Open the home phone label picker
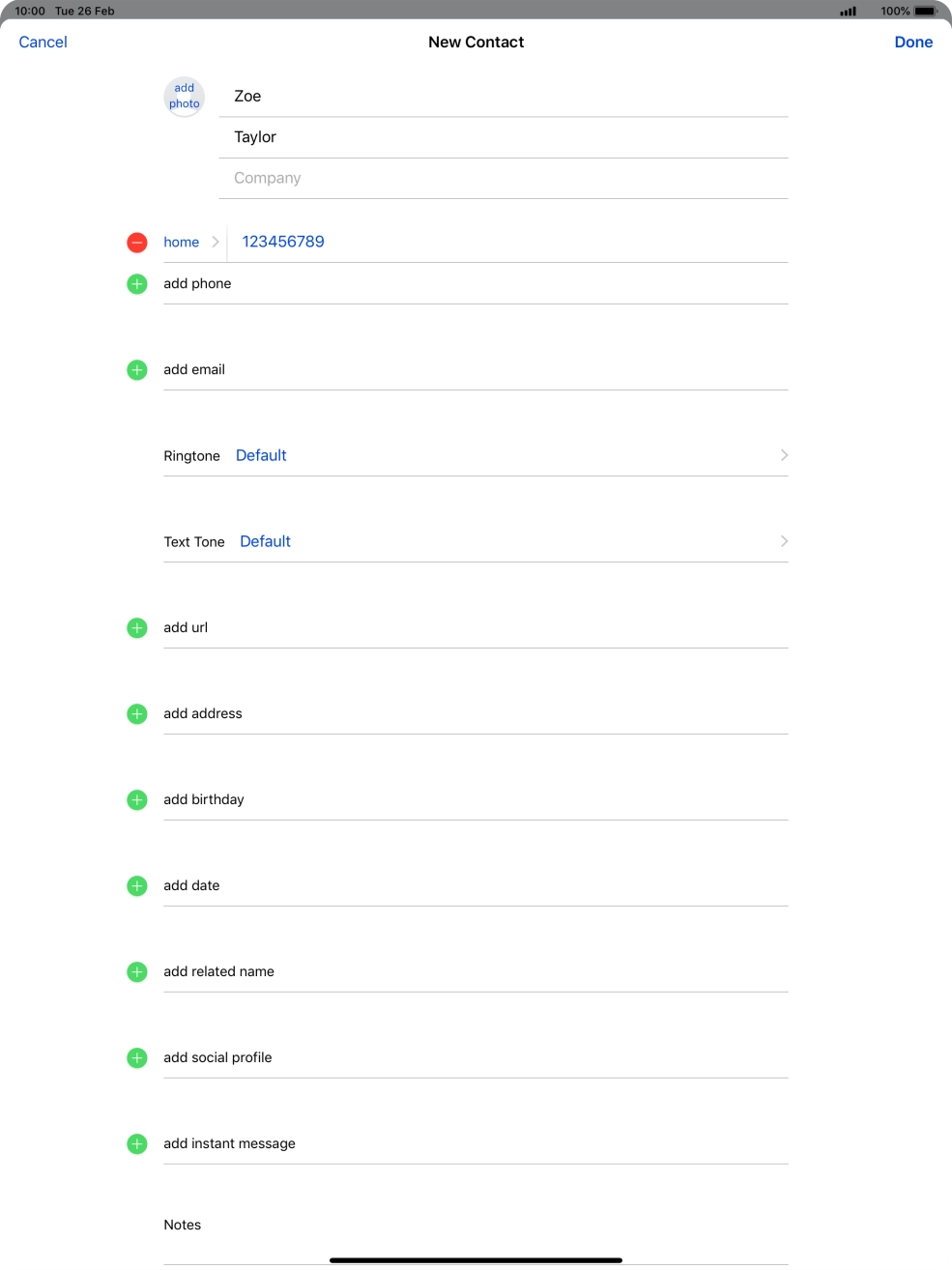Image resolution: width=952 pixels, height=1270 pixels. (190, 243)
